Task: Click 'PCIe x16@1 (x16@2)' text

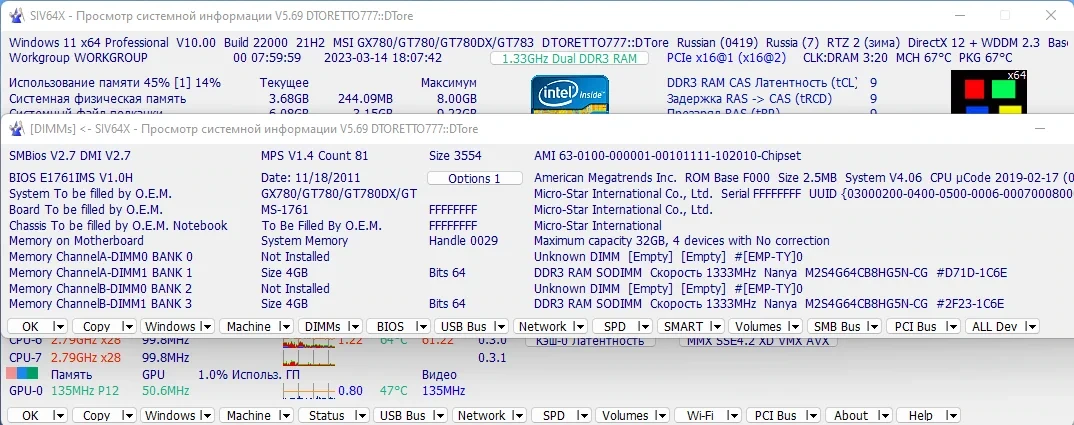Action: [x=727, y=58]
